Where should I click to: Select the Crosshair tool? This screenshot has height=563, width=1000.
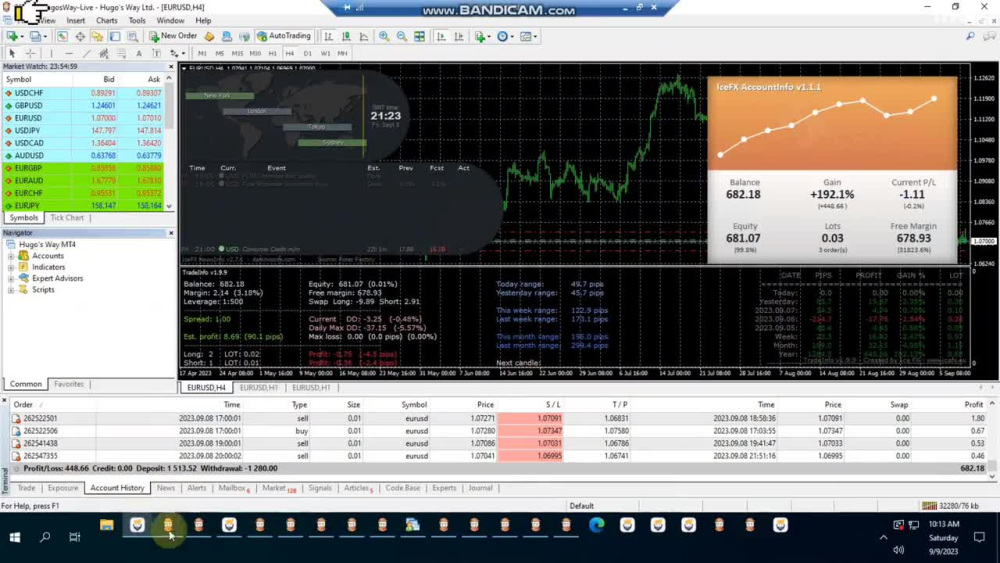tap(29, 54)
